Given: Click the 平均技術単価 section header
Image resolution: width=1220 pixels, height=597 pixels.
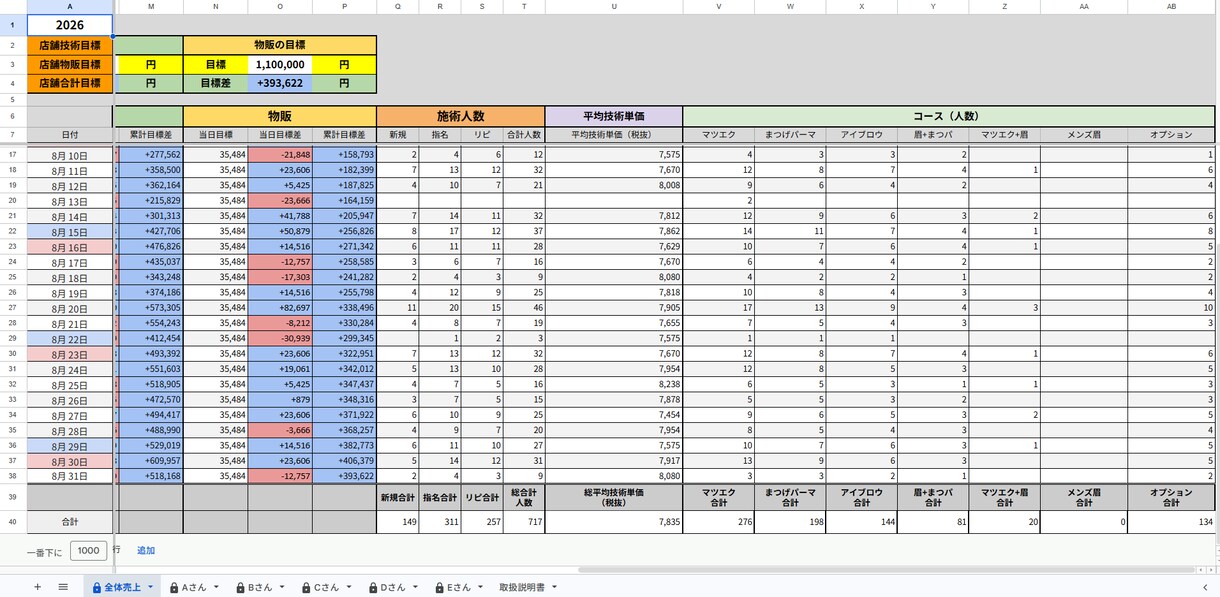Looking at the screenshot, I should coord(614,116).
